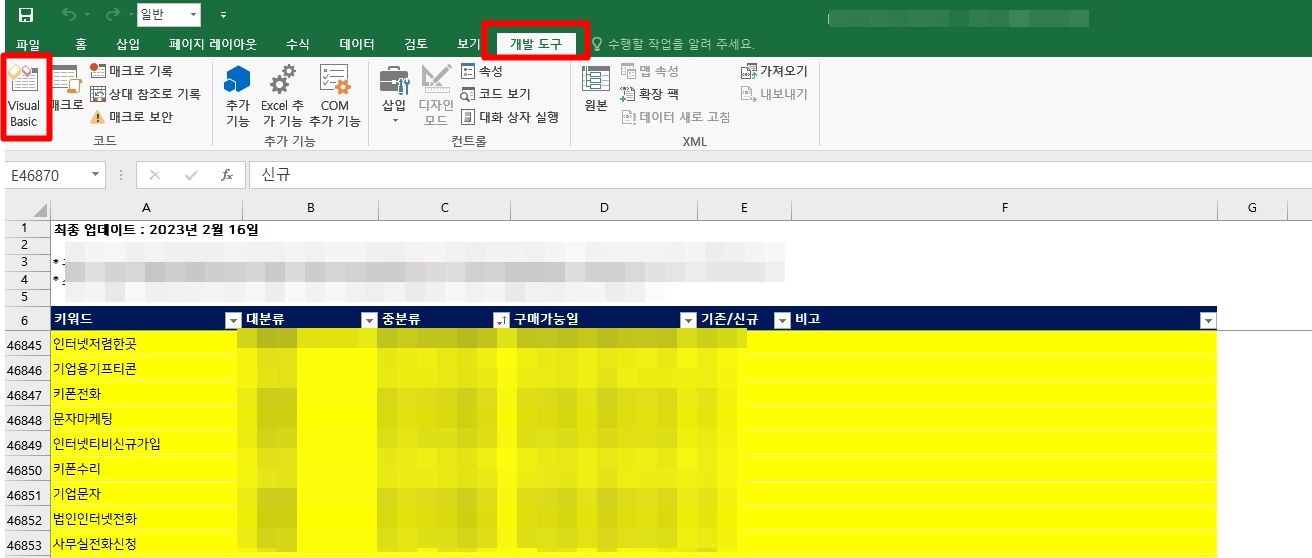
Task: Cancel formula entry with the X button
Action: tap(154, 175)
